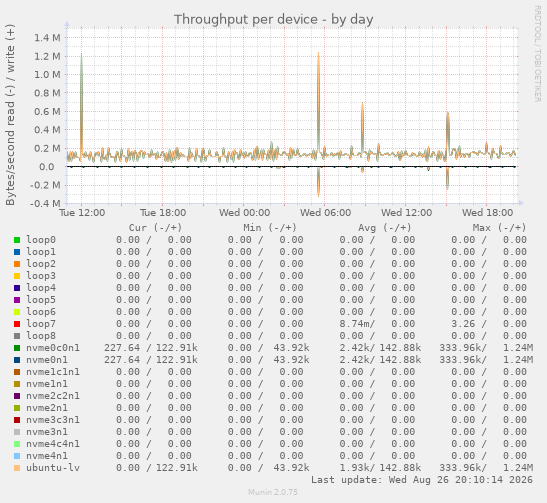
Task: Click the loop7 red color swatch
Action: coord(17,324)
